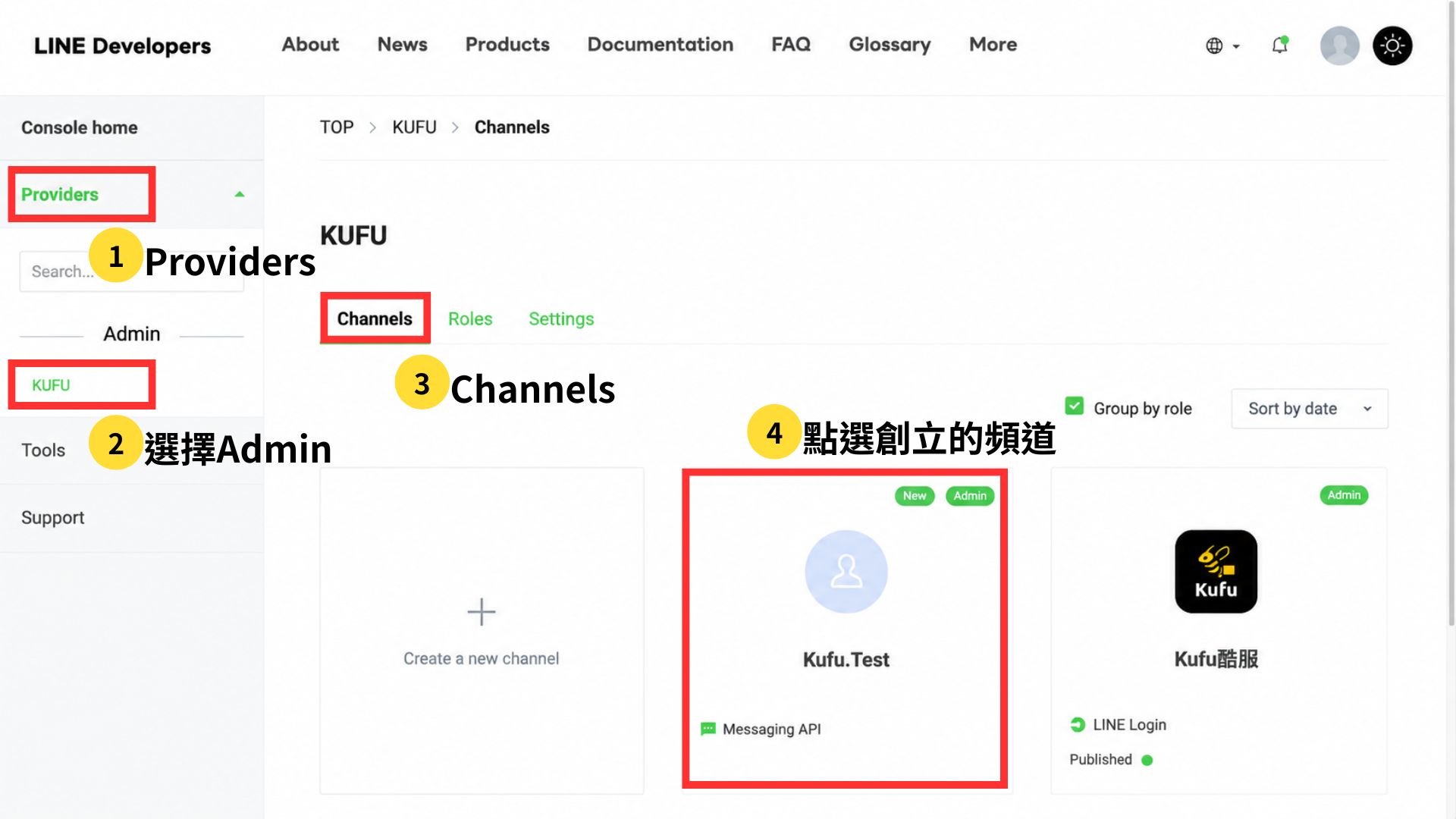The image size is (1456, 819).
Task: Select Providers in the sidebar
Action: coord(60,194)
